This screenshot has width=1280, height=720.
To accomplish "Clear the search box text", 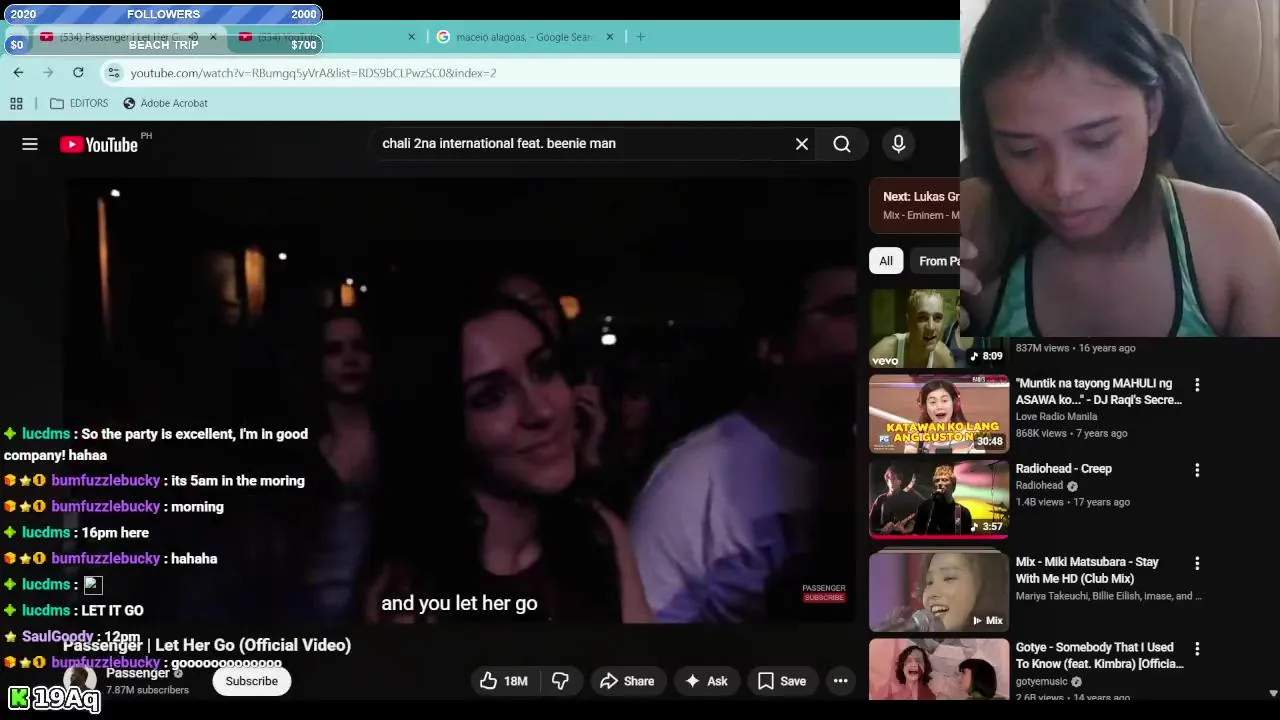I will point(802,144).
